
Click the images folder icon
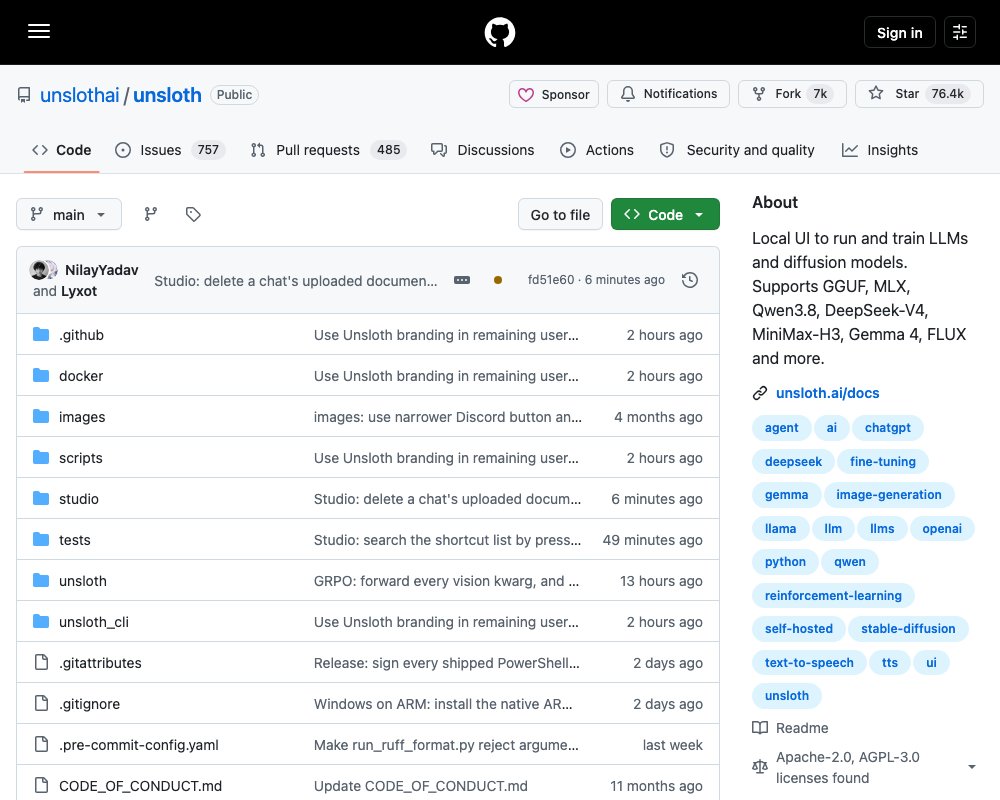point(41,417)
